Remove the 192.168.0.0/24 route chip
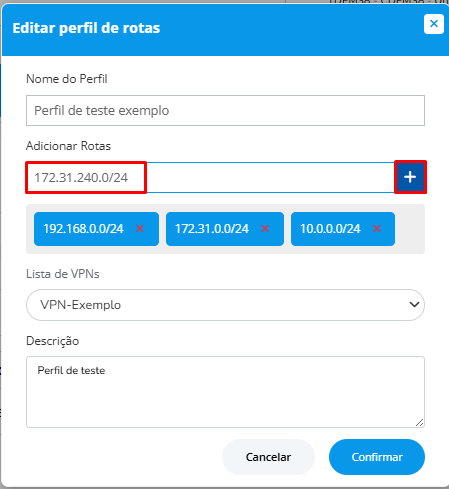 click(140, 229)
